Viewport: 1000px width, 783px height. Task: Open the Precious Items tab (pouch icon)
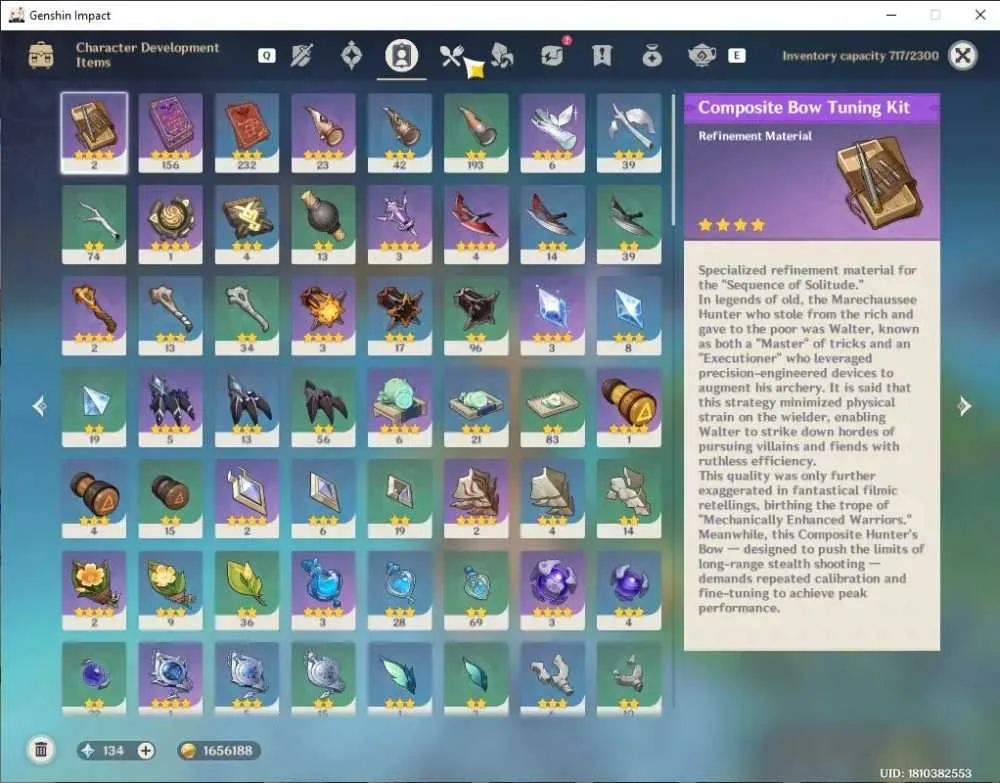(x=652, y=56)
